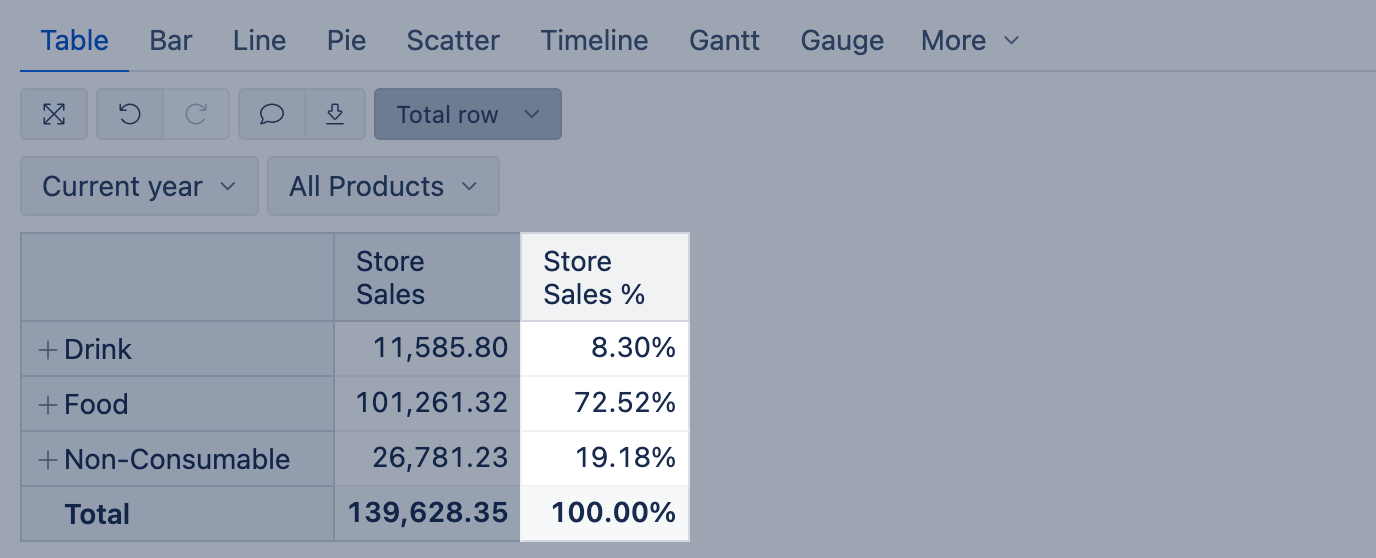The width and height of the screenshot is (1376, 558).
Task: Switch to the Bar chart tab
Action: (x=171, y=40)
